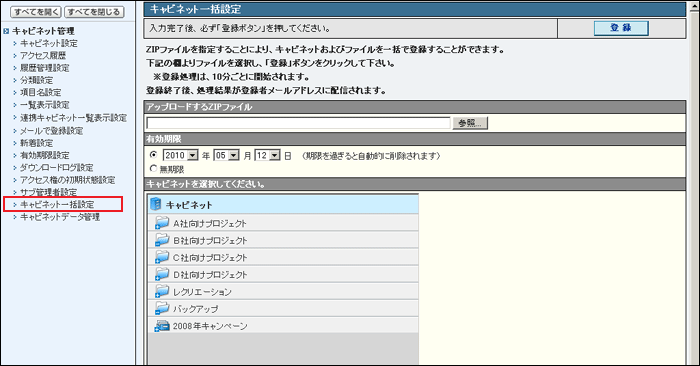Open 新着設定 link
Screen dimensions: 700x366
pyautogui.click(x=37, y=143)
